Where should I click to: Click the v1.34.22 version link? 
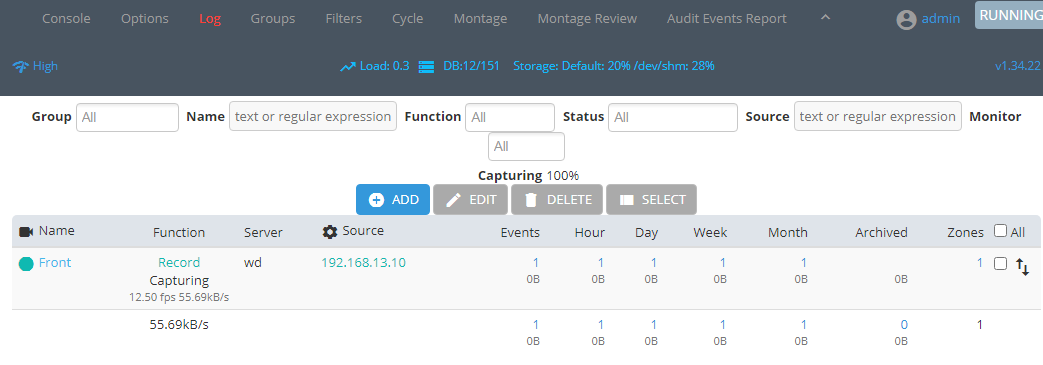1017,66
